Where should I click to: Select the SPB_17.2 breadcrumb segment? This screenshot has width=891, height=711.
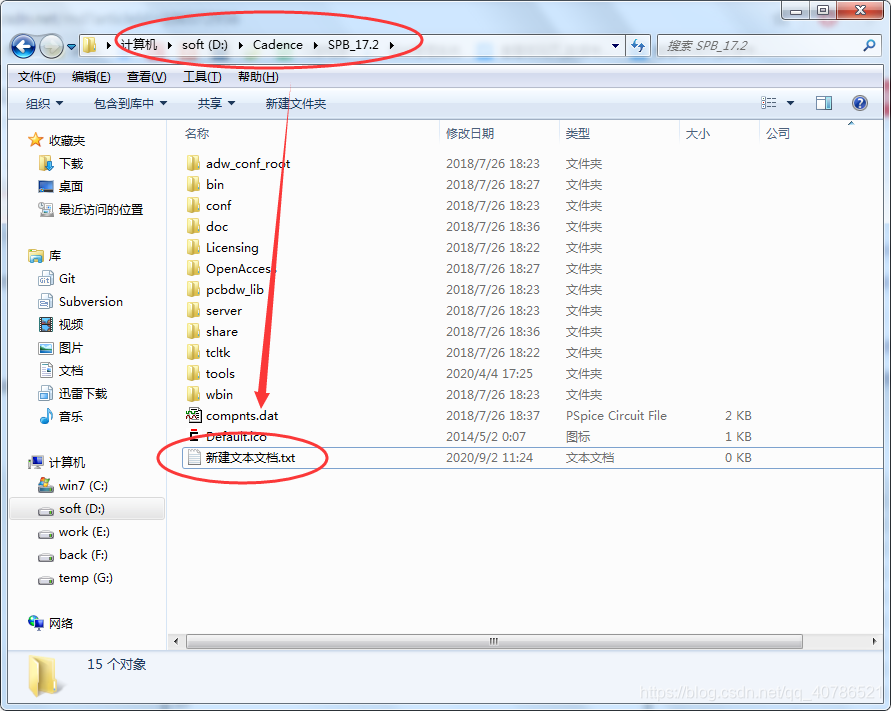[353, 45]
